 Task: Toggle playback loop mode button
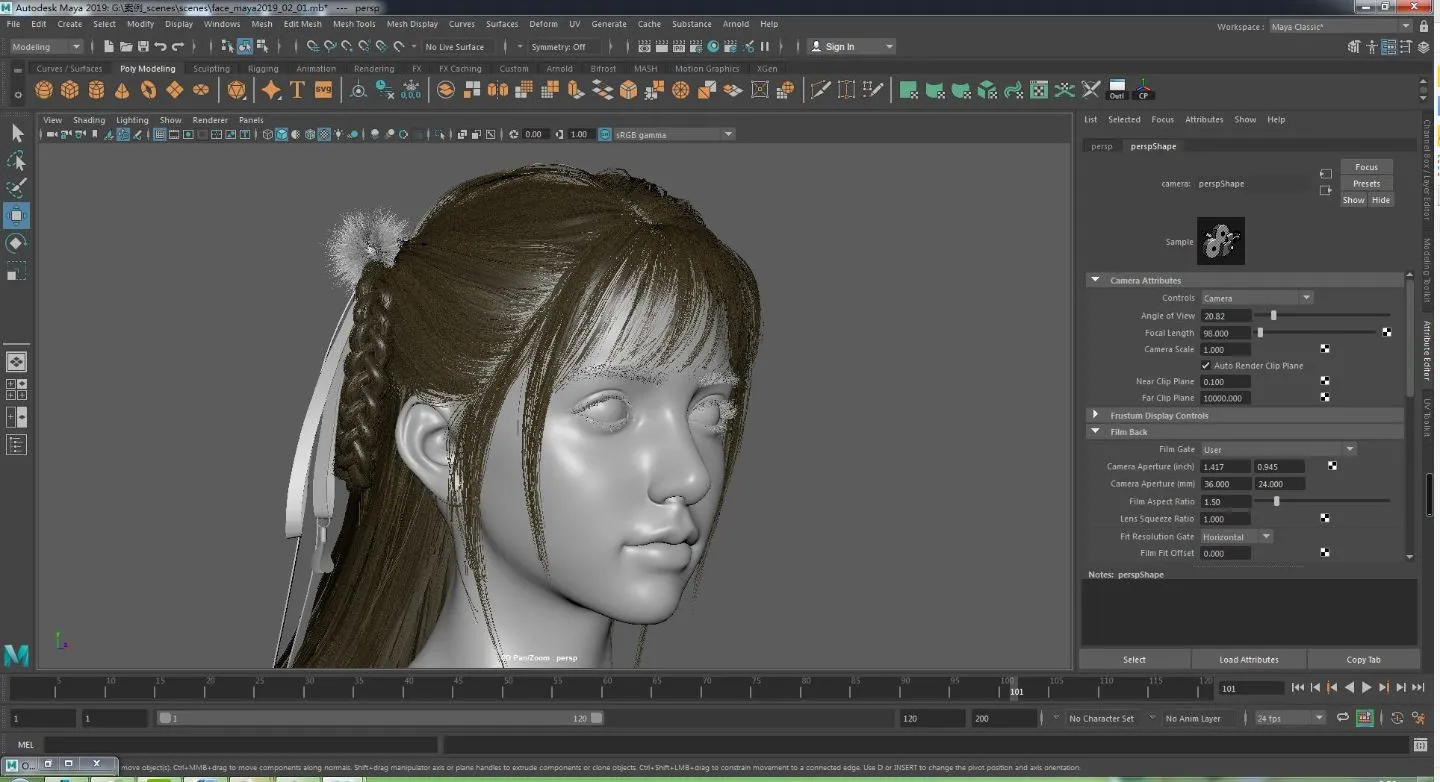[x=1344, y=718]
